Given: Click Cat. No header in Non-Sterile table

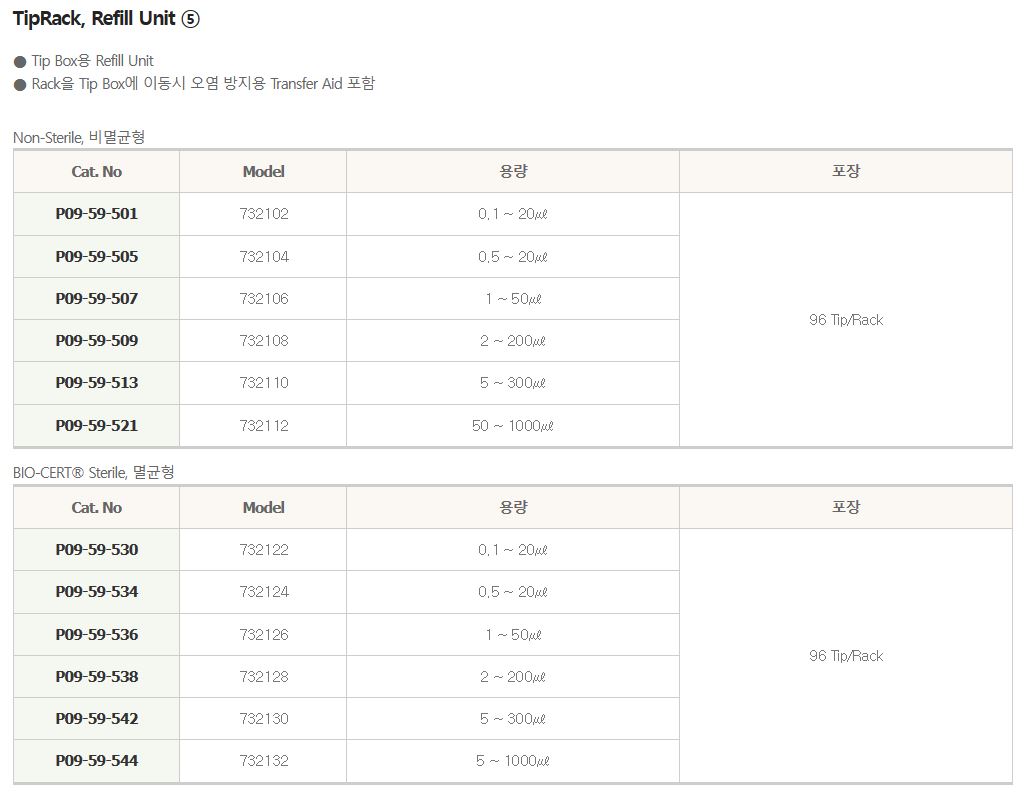Looking at the screenshot, I should click(x=97, y=172).
